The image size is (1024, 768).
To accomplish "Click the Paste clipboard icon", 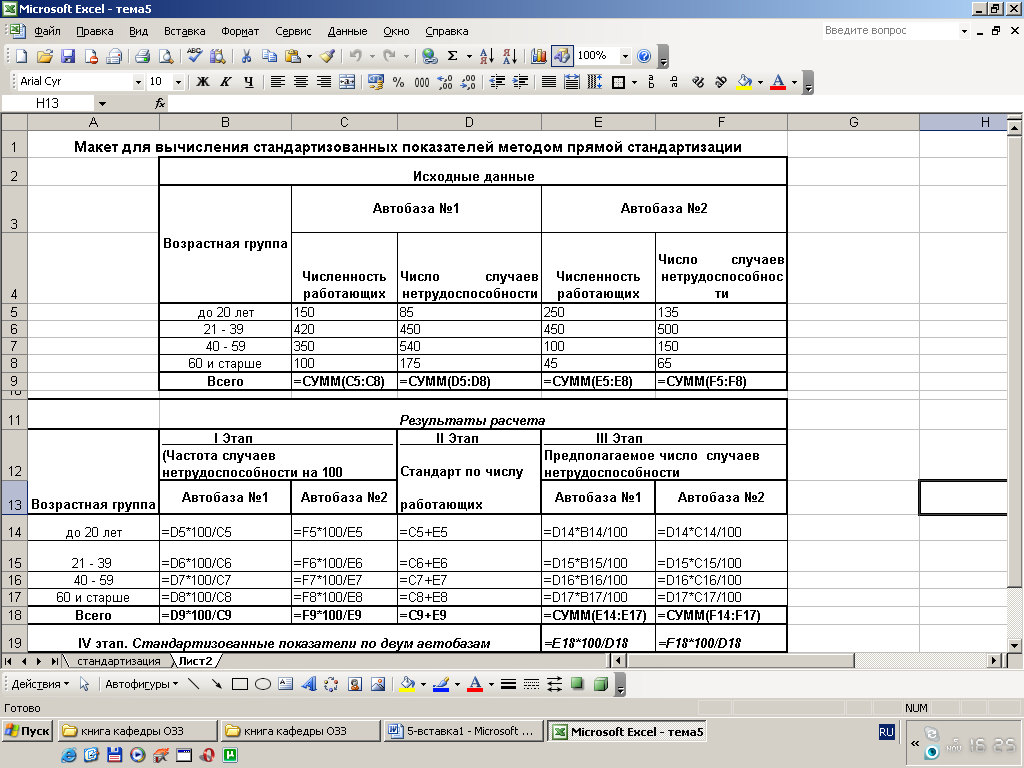I will click(293, 56).
